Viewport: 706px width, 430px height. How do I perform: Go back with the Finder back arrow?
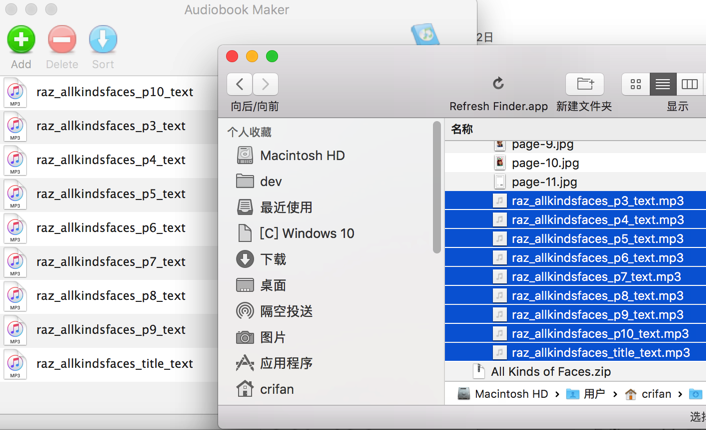[240, 84]
